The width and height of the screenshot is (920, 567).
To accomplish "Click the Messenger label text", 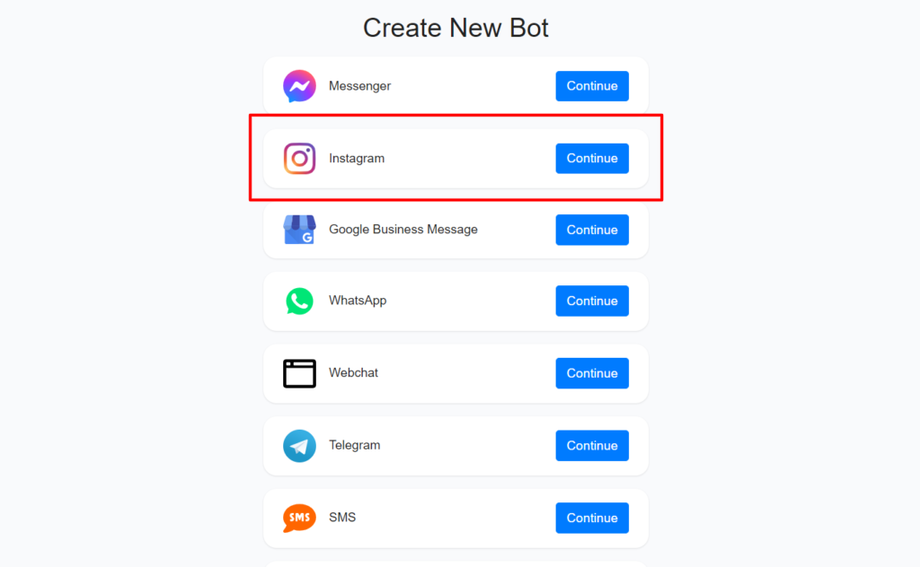I will 359,86.
